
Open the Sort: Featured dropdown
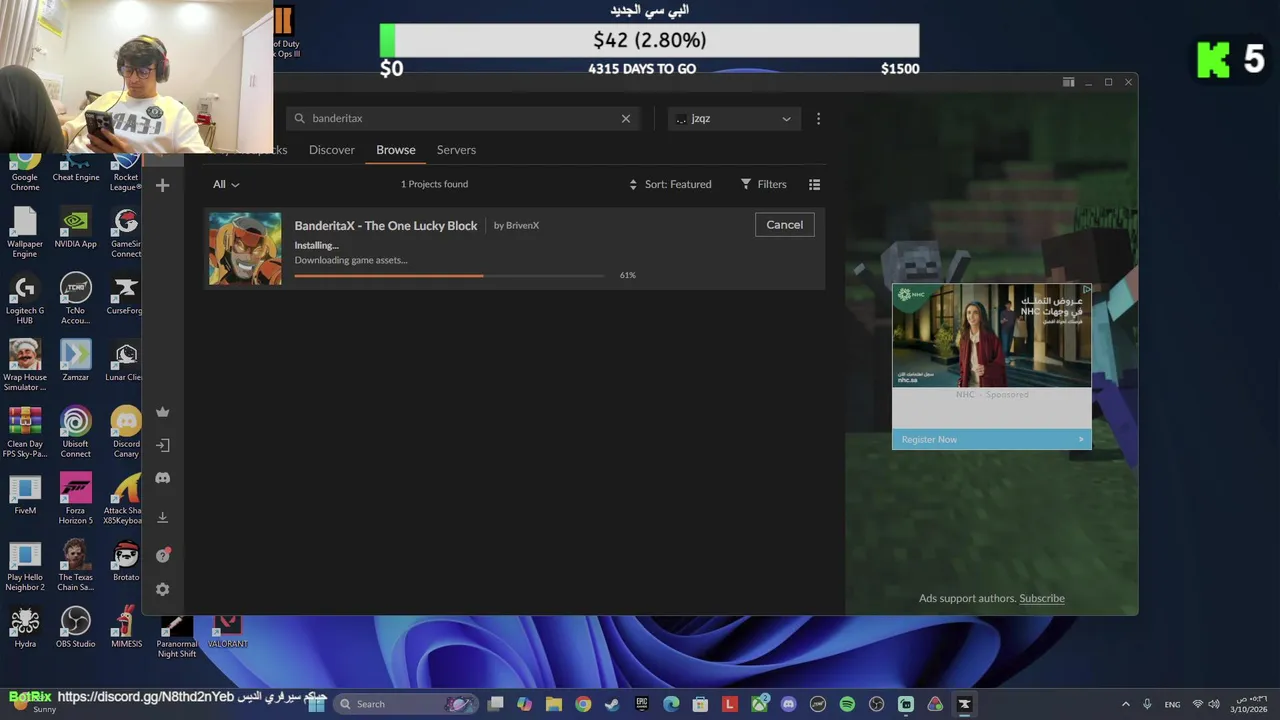(670, 184)
